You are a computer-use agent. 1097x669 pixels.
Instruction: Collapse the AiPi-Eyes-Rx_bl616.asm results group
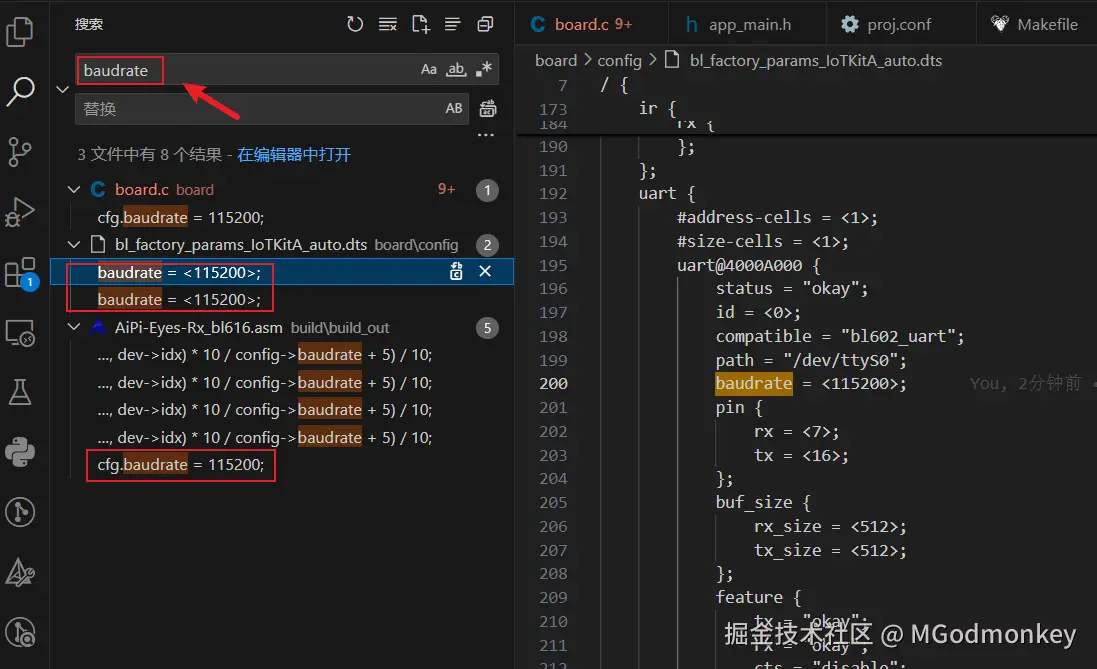(x=73, y=327)
